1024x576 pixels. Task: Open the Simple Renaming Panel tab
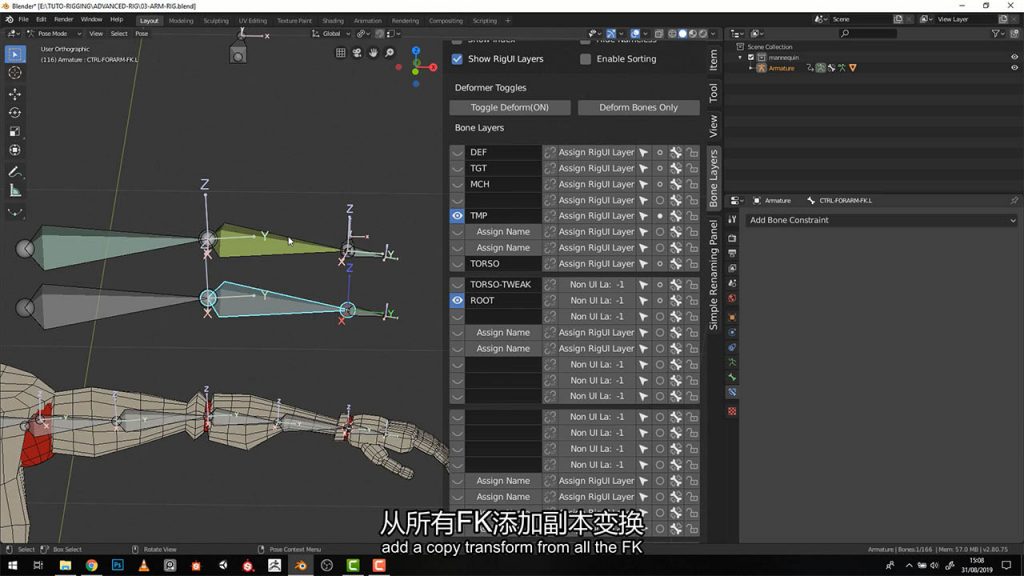point(714,274)
